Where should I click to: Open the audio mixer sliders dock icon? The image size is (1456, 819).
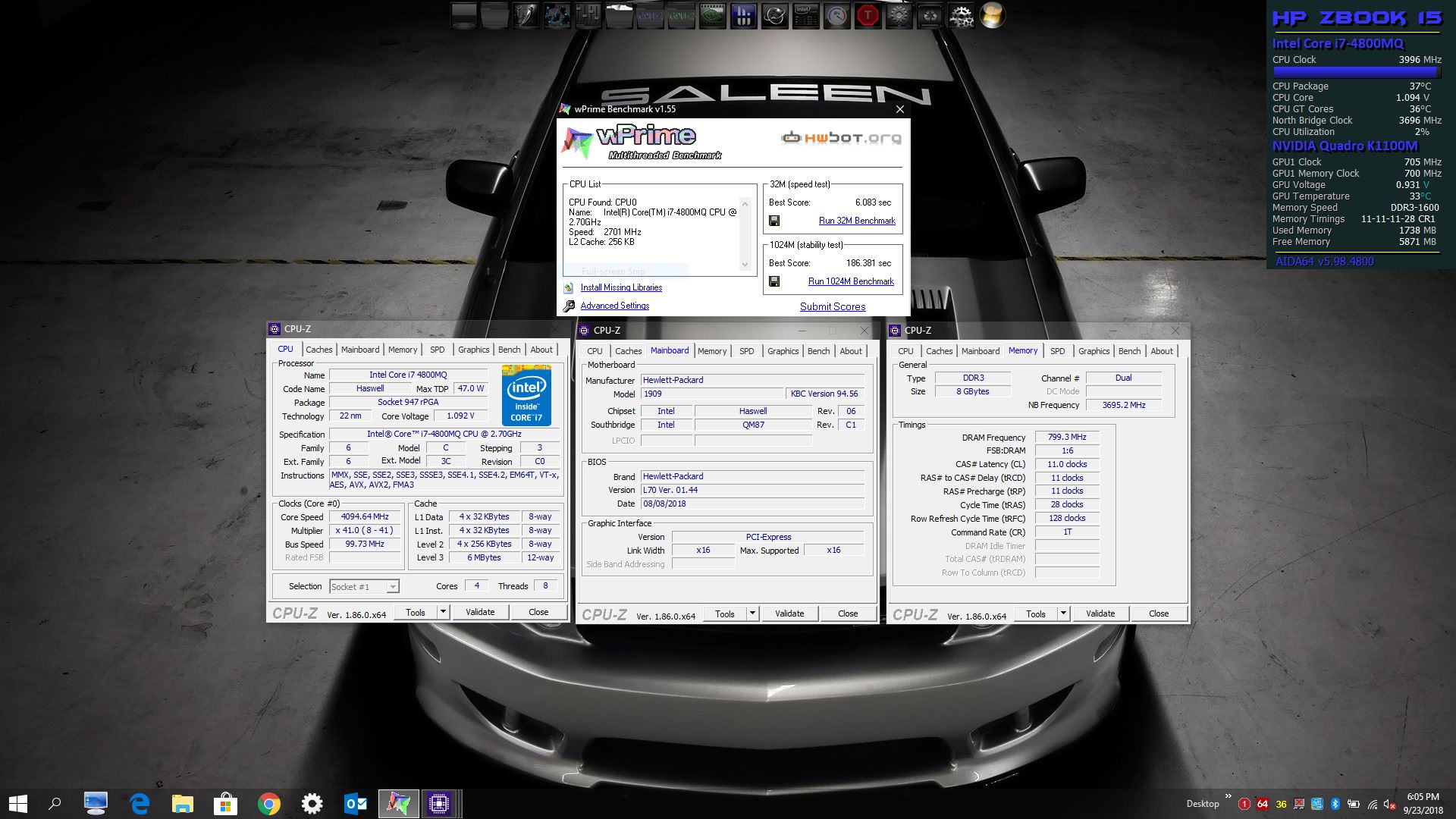point(588,16)
